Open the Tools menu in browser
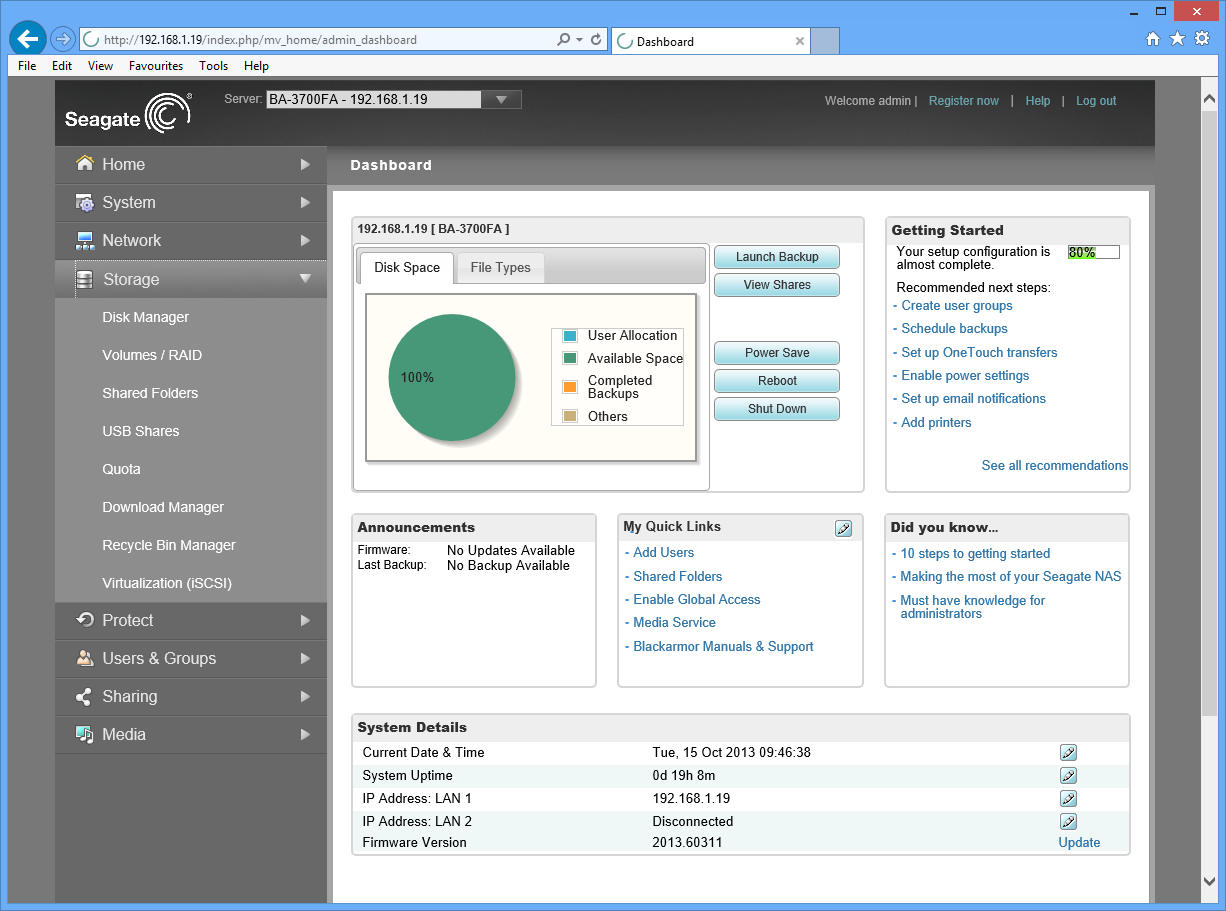 (213, 66)
